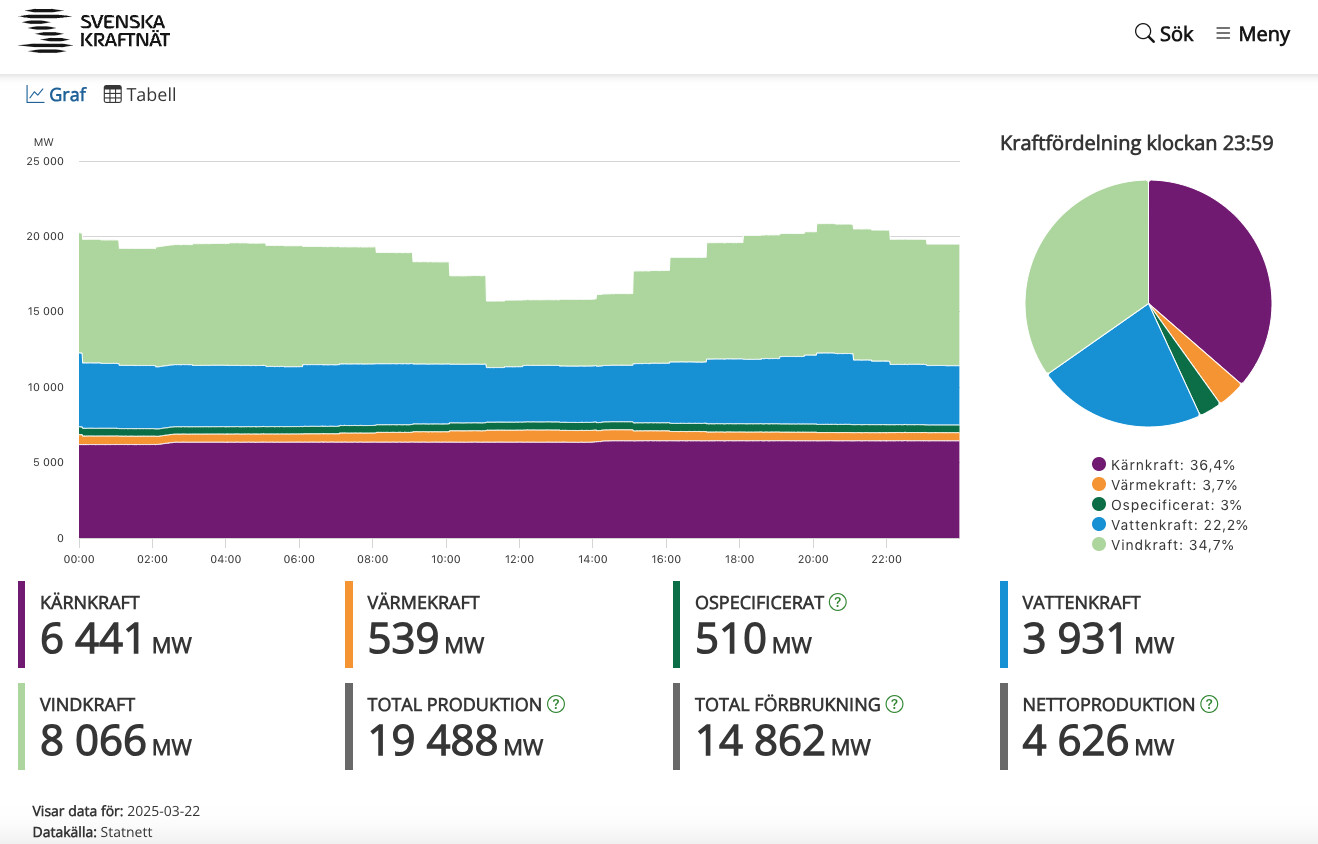Click the purple Kärnkraft area in graph
The height and width of the screenshot is (844, 1318).
[x=500, y=490]
